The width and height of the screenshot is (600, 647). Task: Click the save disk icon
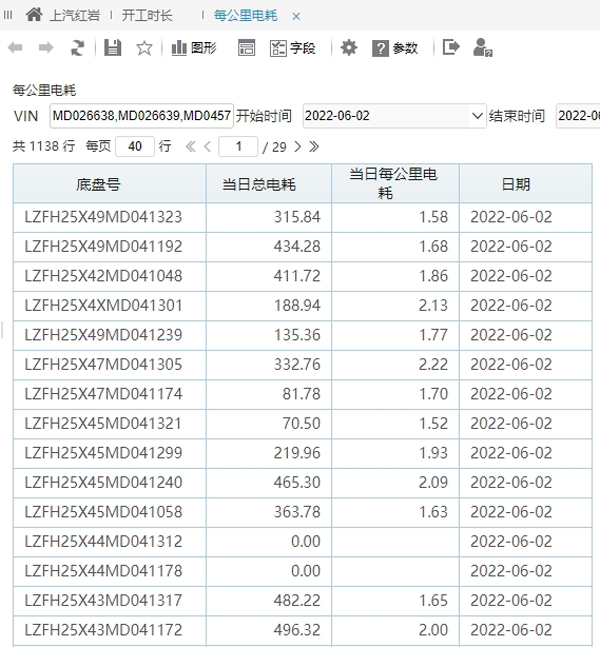pyautogui.click(x=112, y=48)
